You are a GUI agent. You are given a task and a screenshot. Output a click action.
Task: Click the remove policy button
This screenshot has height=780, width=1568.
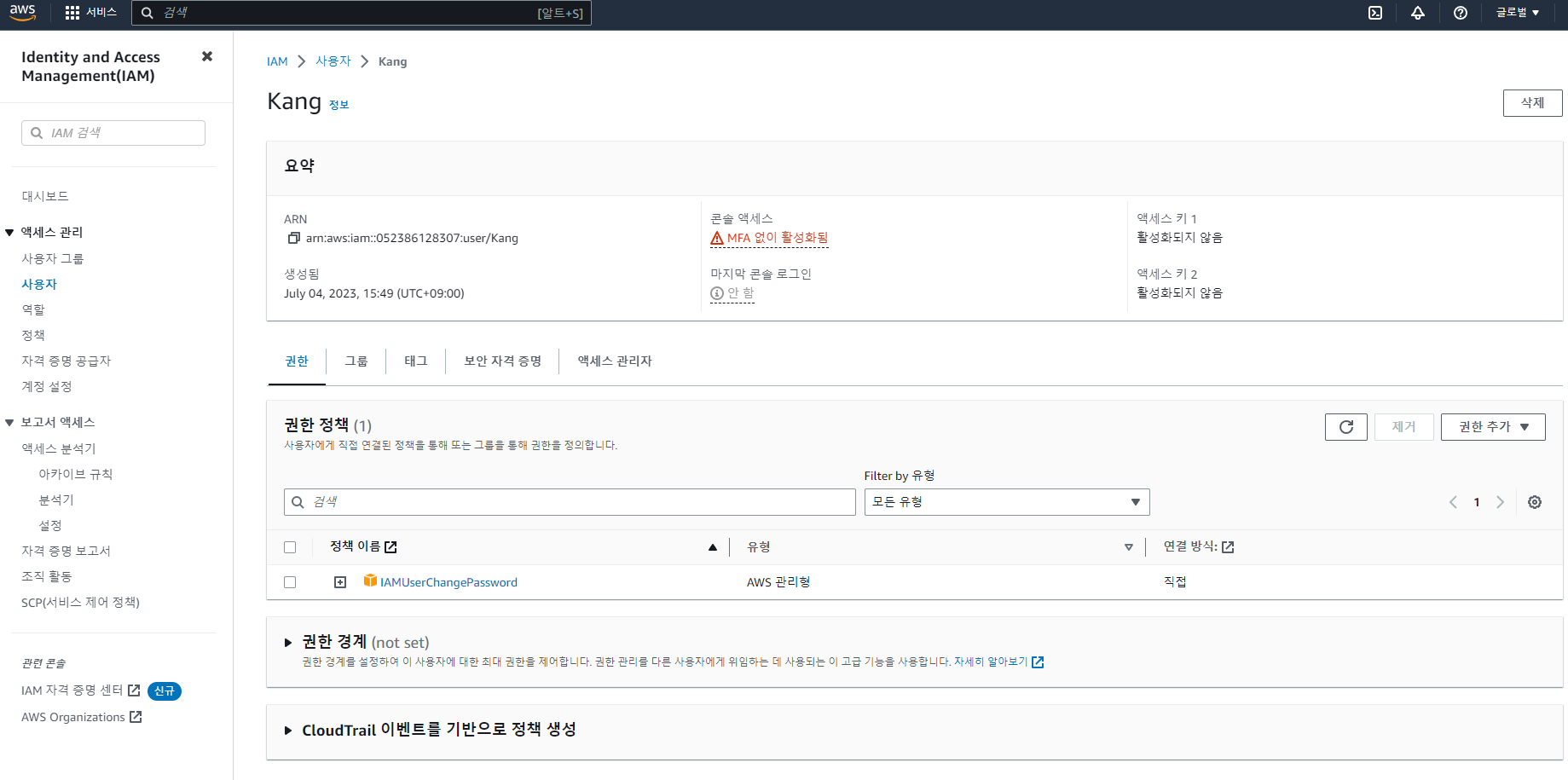pyautogui.click(x=1404, y=427)
